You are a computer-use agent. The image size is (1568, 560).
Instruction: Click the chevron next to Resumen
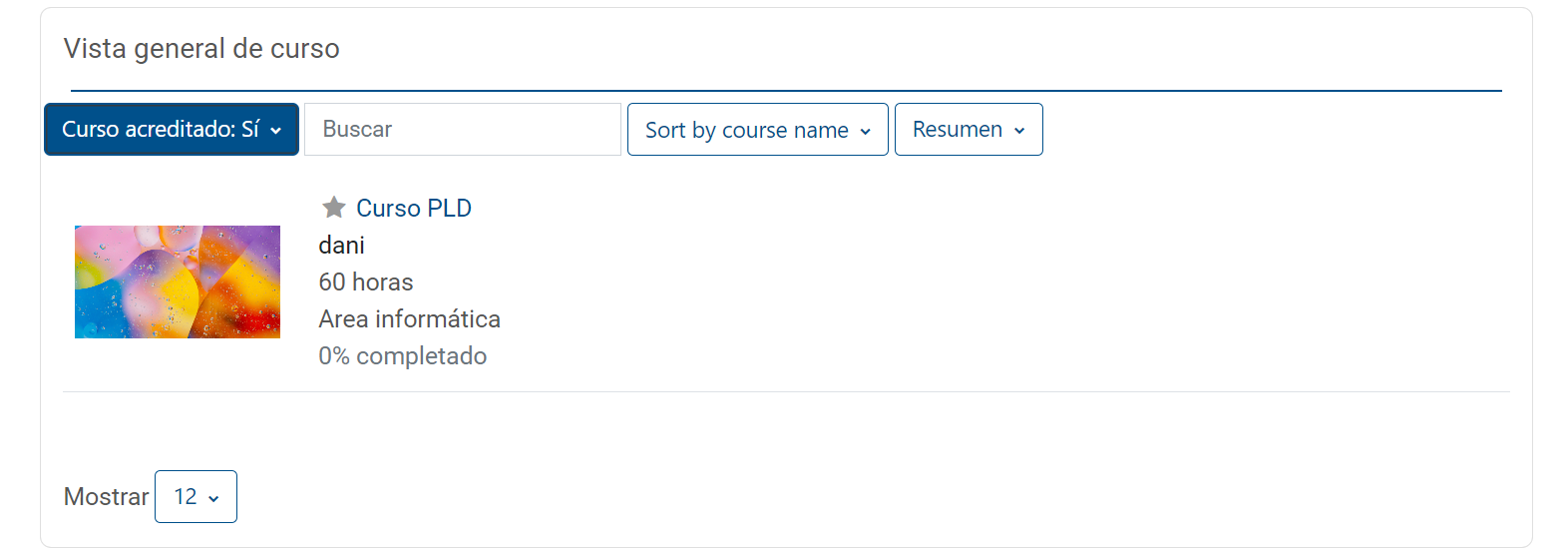[1019, 131]
